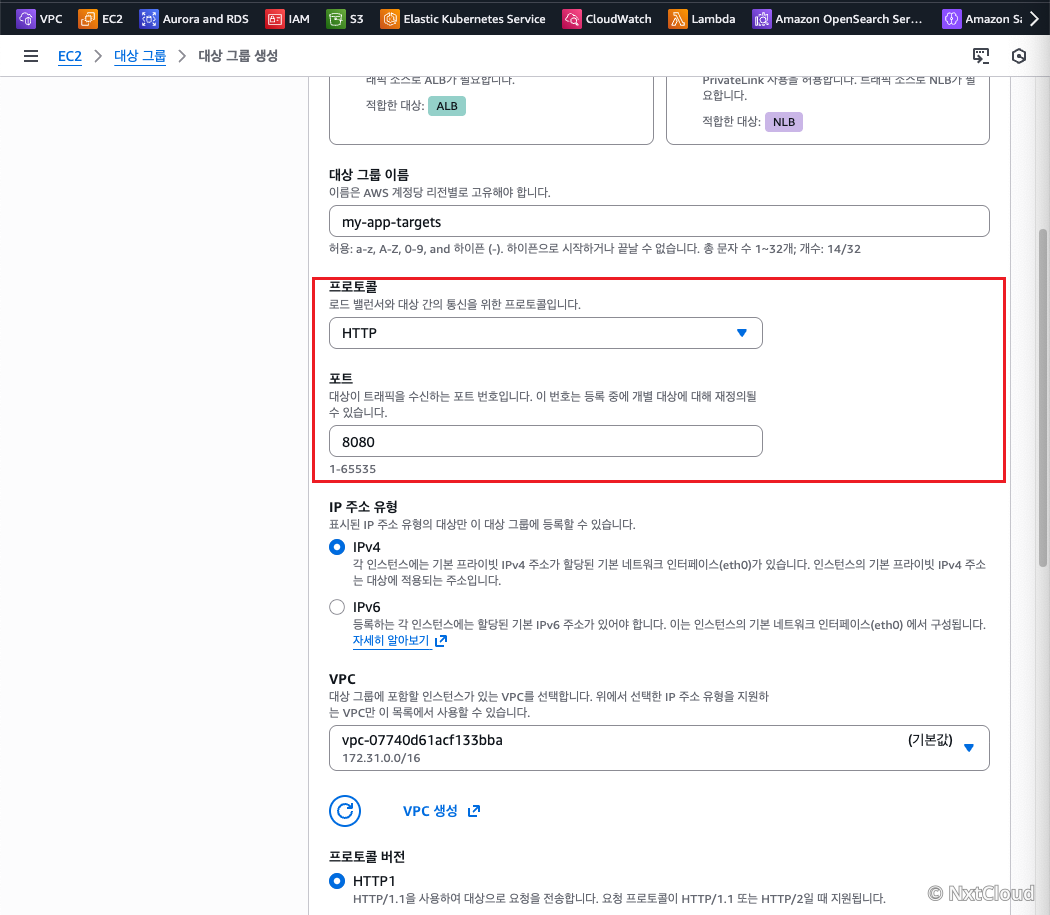
Task: Click the hexagon settings icon in header
Action: pos(1019,56)
